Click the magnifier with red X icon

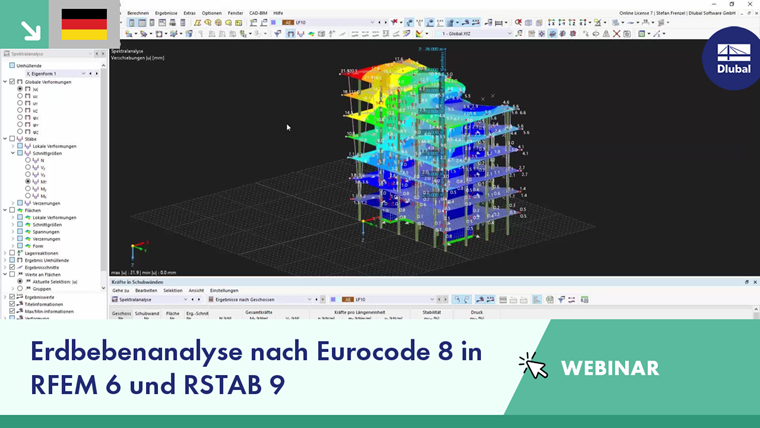[x=518, y=22]
